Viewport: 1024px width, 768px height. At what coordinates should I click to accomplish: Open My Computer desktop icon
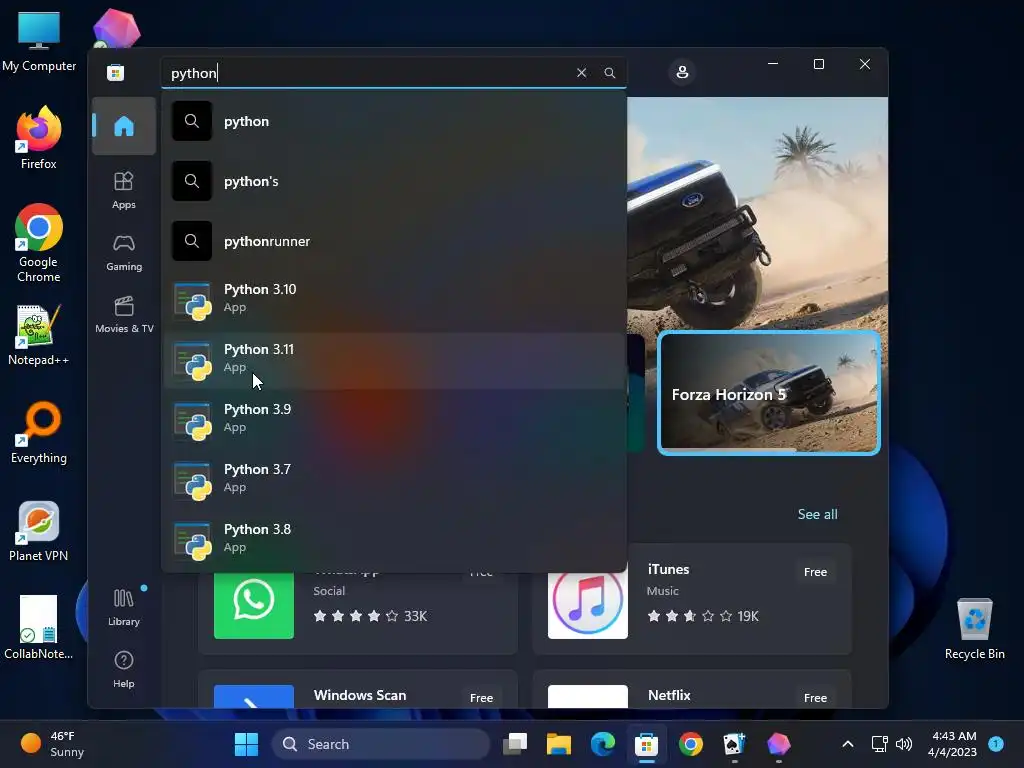point(39,41)
